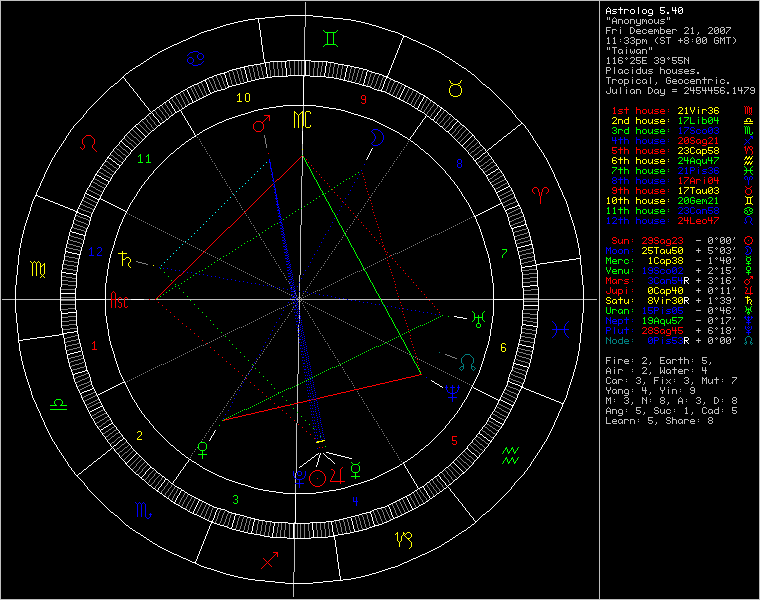Click the Julian Day value line
This screenshot has width=760, height=600.
click(680, 91)
